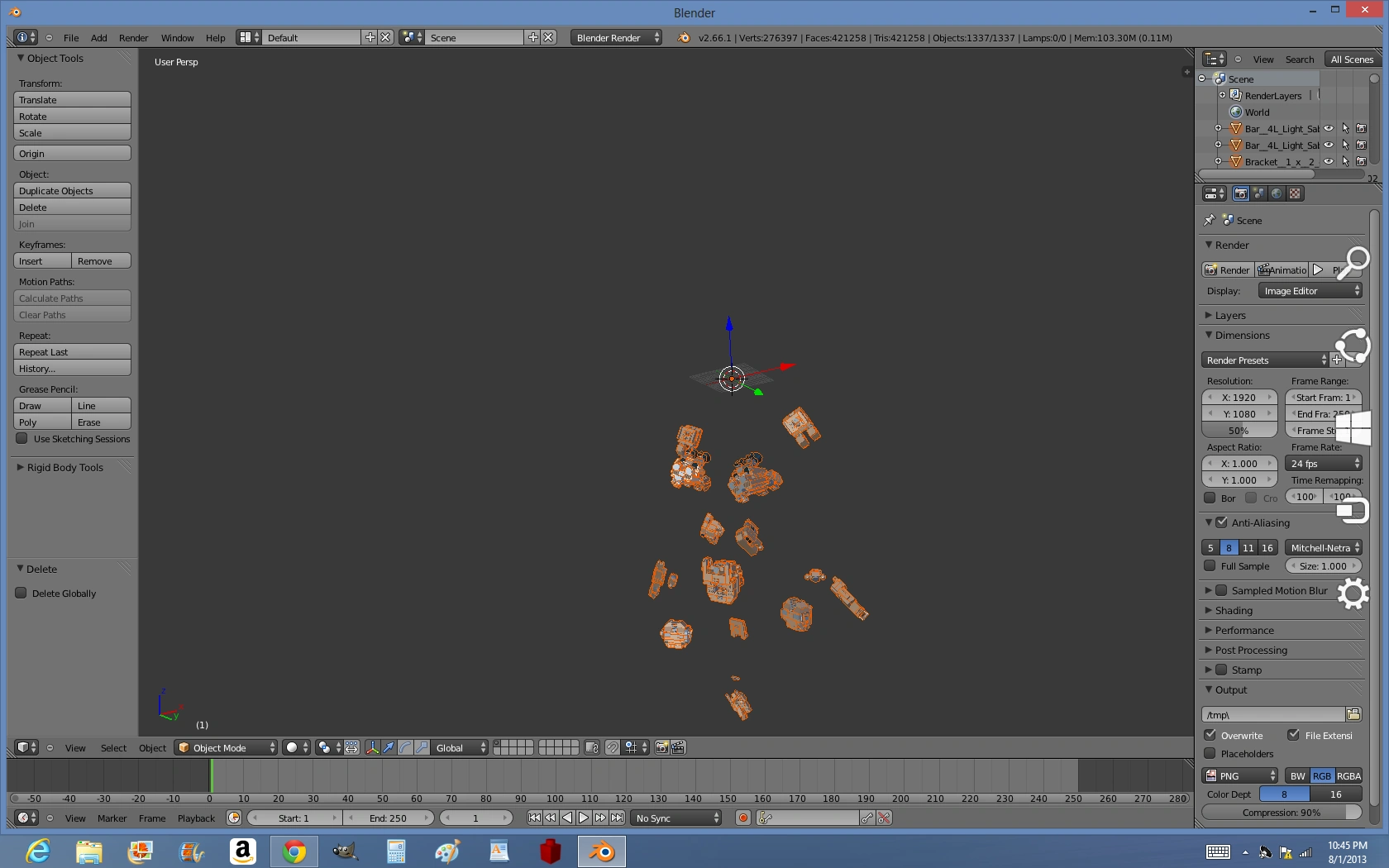
Task: Open the 24 fps frame rate dropdown
Action: [x=1324, y=463]
